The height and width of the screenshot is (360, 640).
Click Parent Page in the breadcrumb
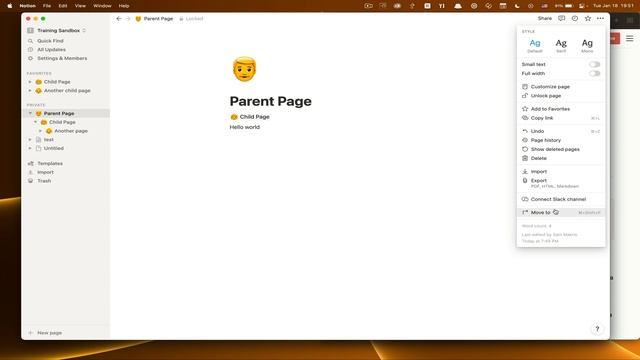coord(154,19)
